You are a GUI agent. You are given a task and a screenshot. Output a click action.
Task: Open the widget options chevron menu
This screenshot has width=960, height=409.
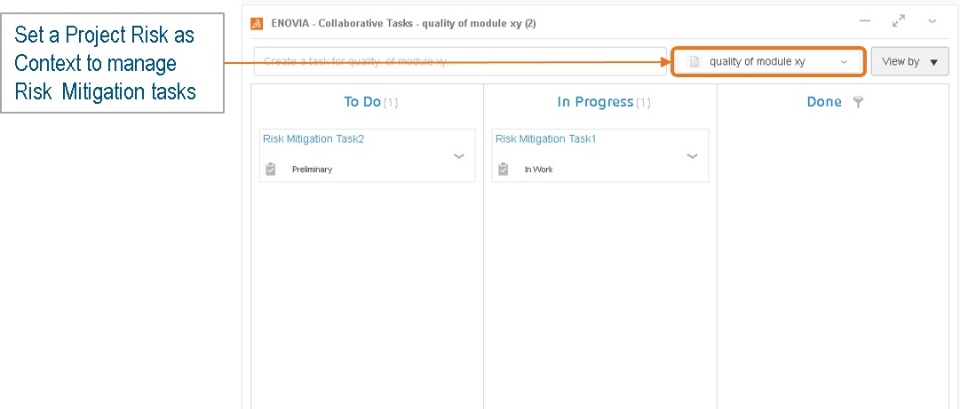[x=932, y=21]
